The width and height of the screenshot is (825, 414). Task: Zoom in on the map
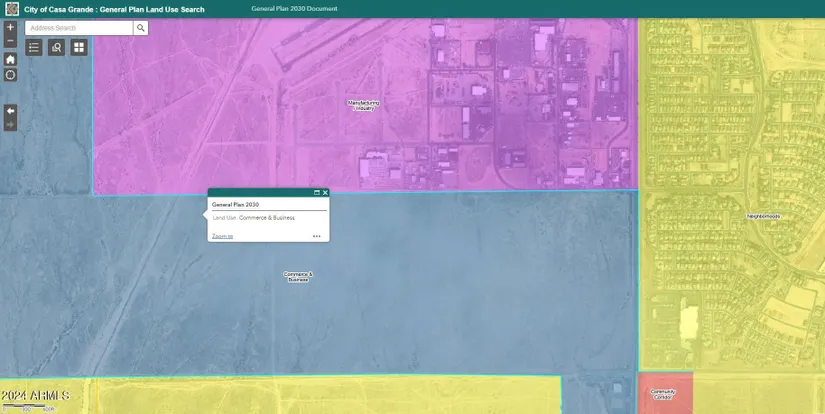pos(10,27)
